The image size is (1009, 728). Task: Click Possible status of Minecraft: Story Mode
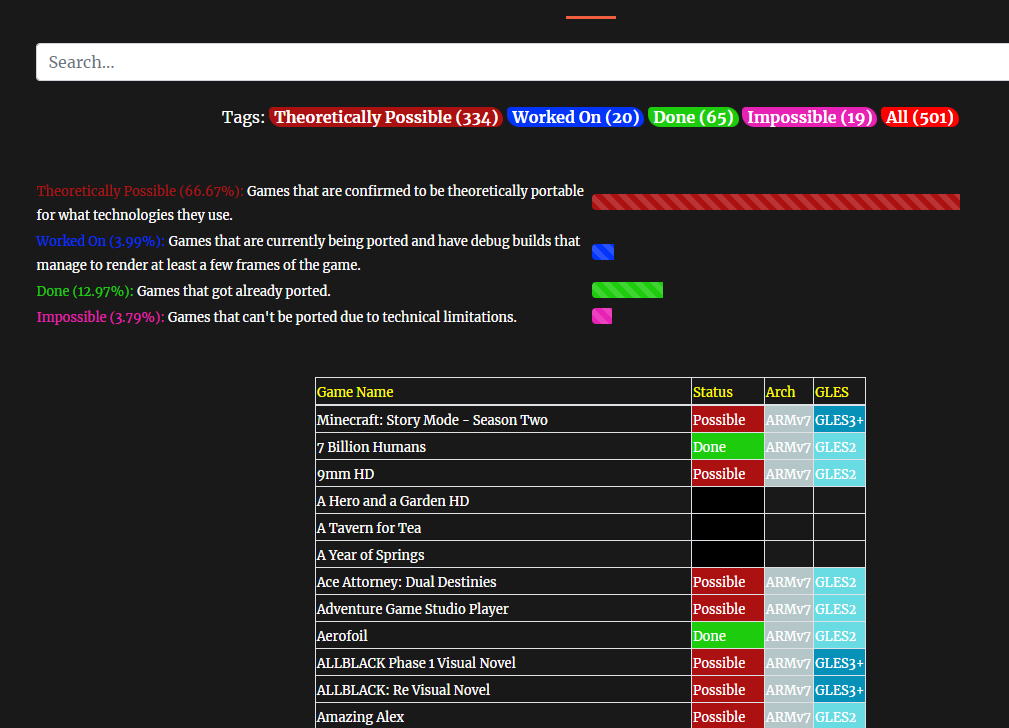tap(728, 420)
